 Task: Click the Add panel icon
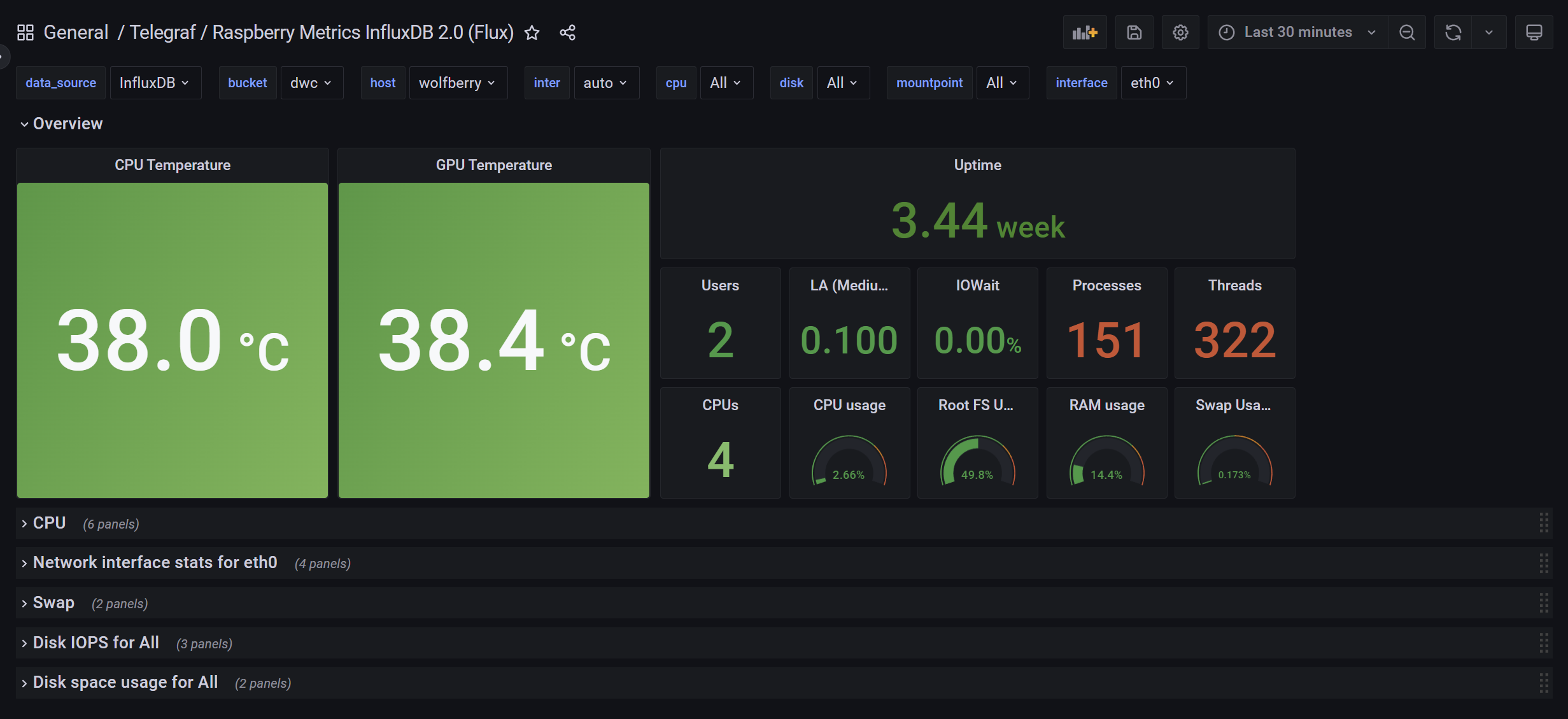click(1084, 32)
